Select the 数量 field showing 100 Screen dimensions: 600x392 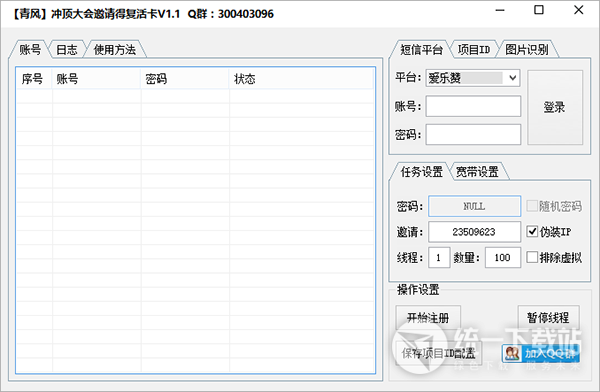click(x=503, y=257)
